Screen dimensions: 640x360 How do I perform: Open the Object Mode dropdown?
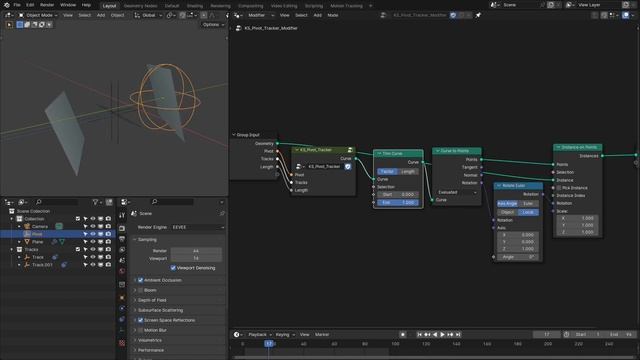tap(38, 15)
